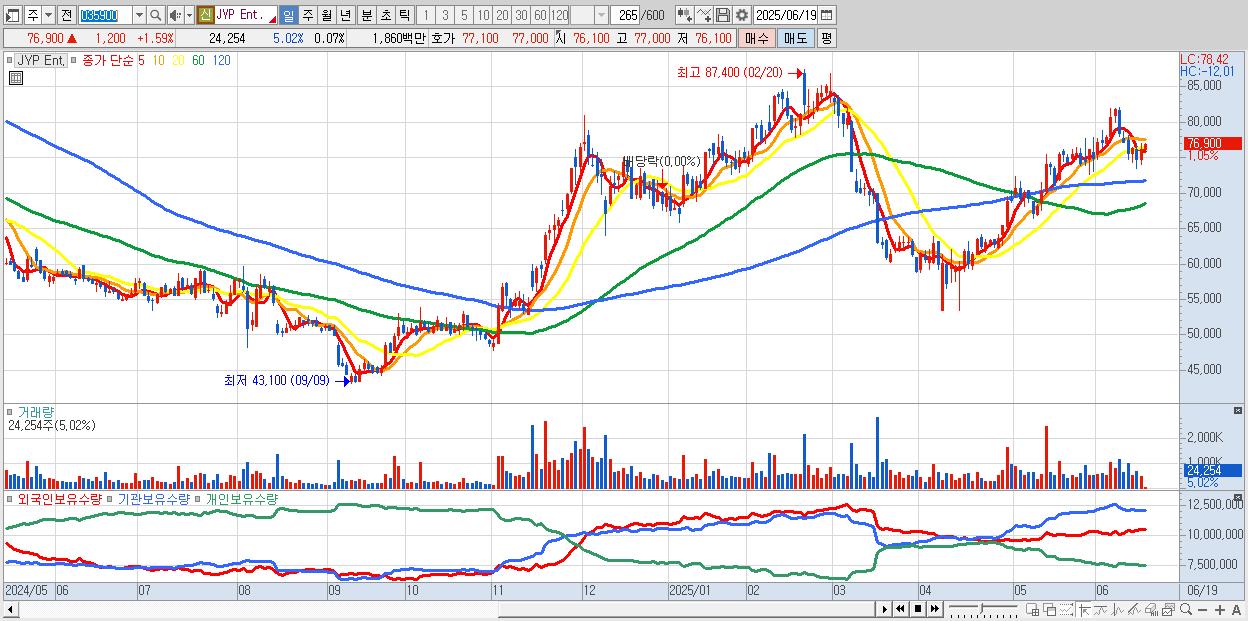Image resolution: width=1248 pixels, height=621 pixels.
Task: Choose the 3 interval preset
Action: click(x=445, y=15)
